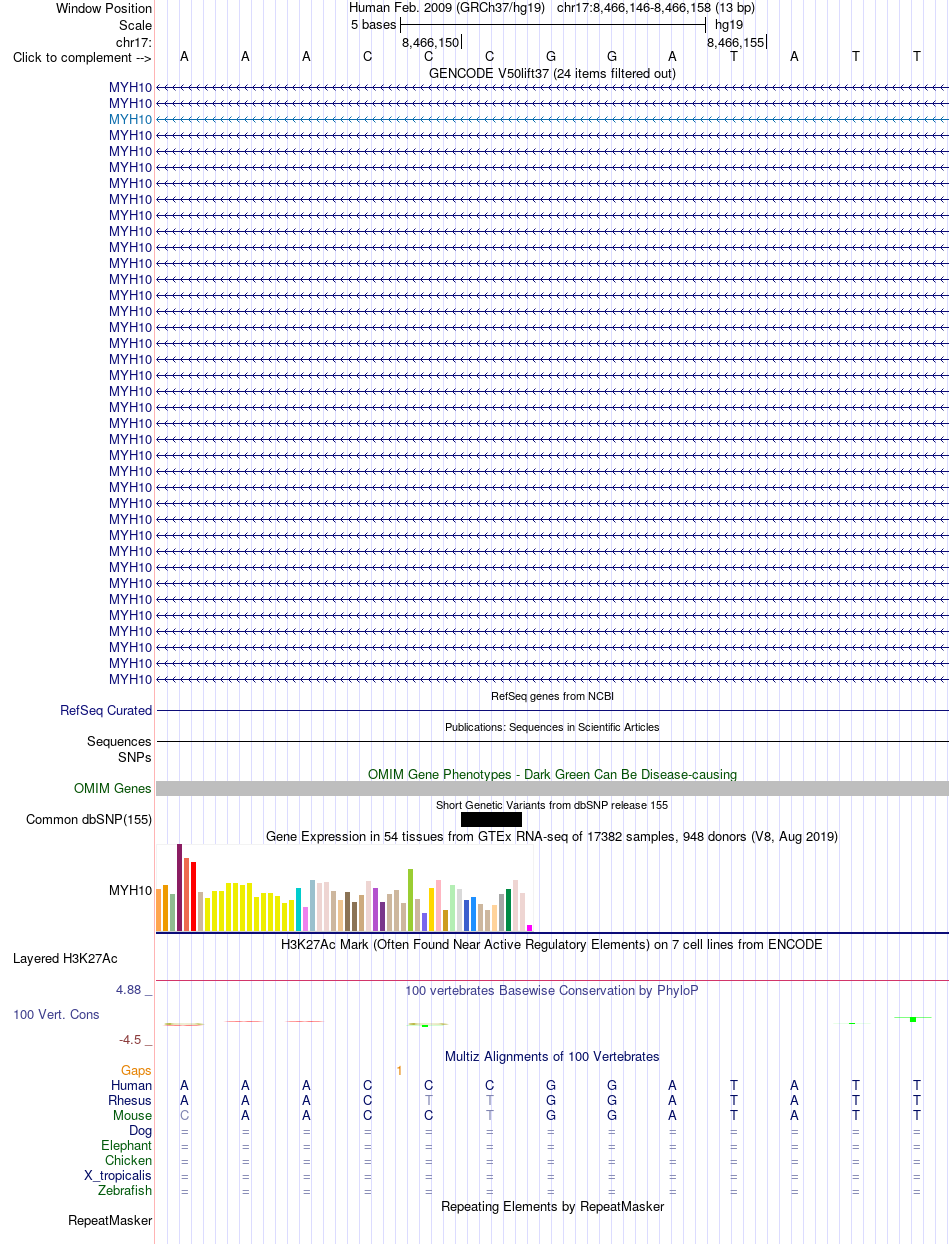The width and height of the screenshot is (950, 1244).
Task: Click the Window Position label
Action: [104, 9]
